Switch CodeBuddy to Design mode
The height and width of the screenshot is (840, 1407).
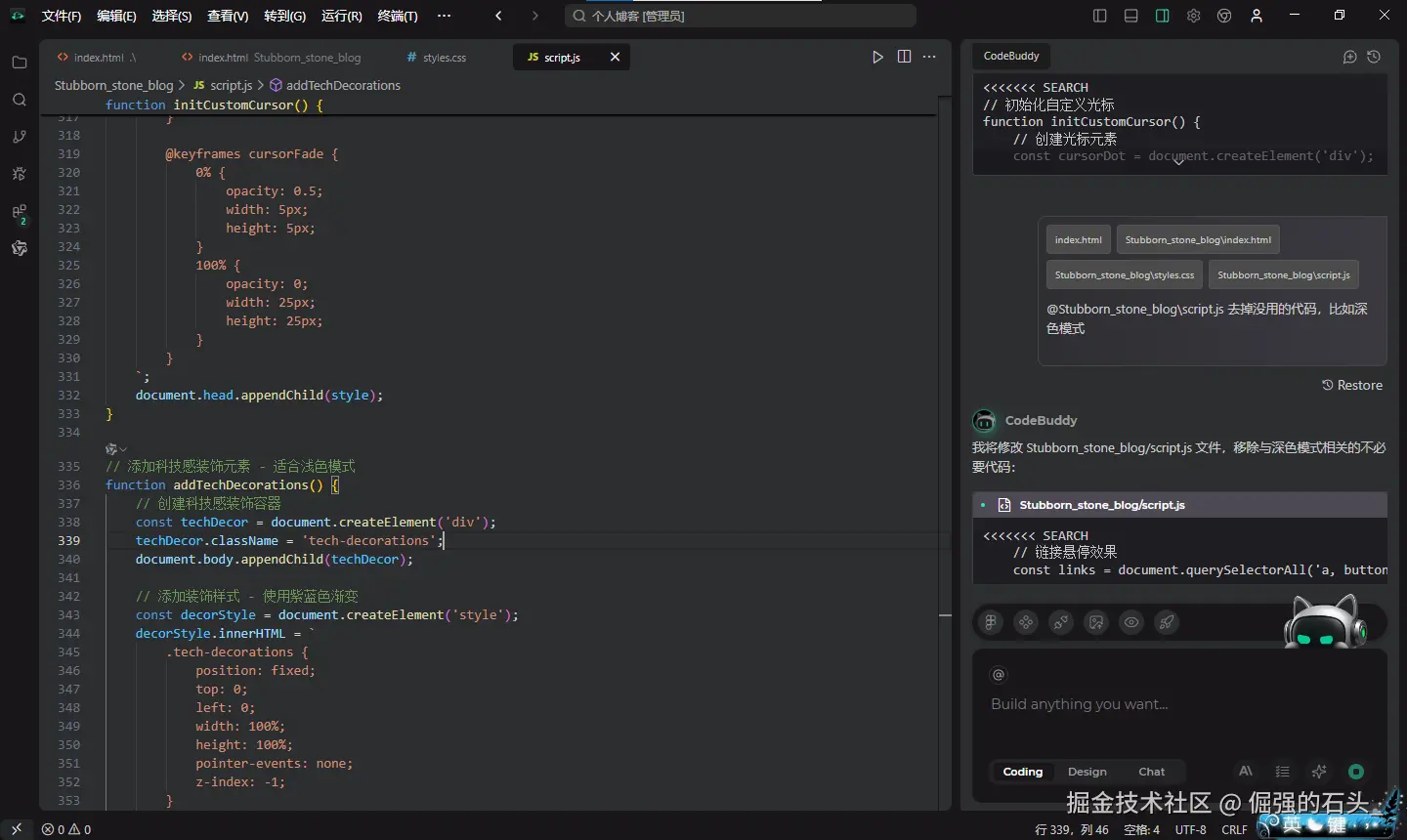click(x=1087, y=772)
